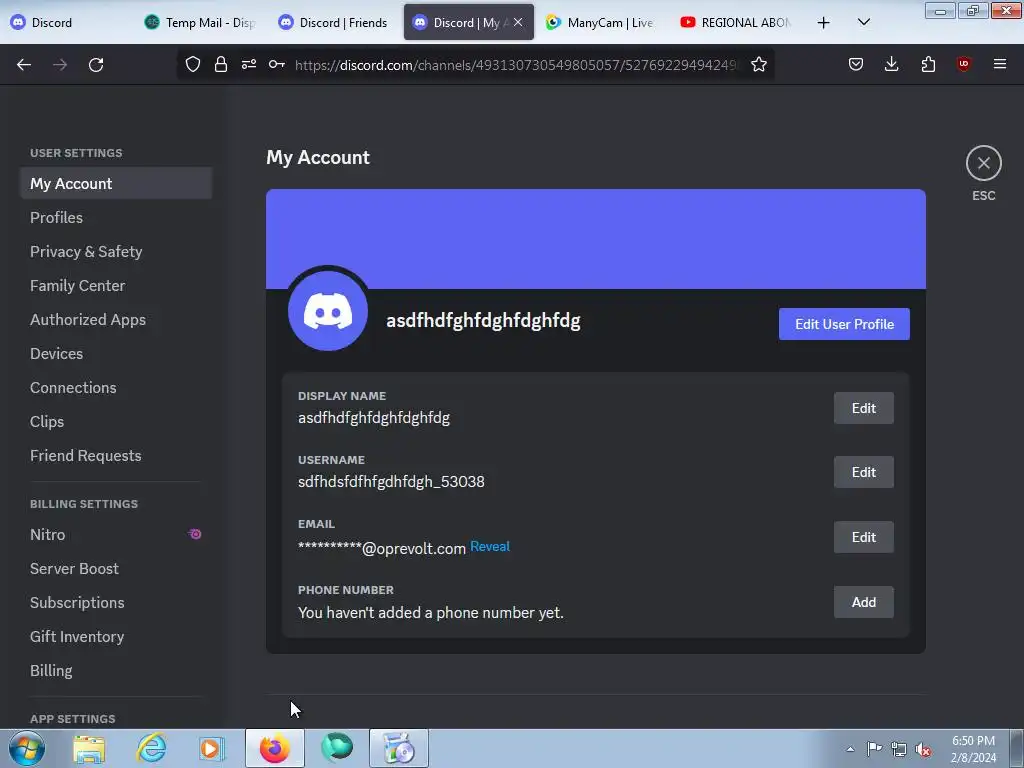The width and height of the screenshot is (1024, 768).
Task: Open Friend Requests settings
Action: (x=116, y=455)
